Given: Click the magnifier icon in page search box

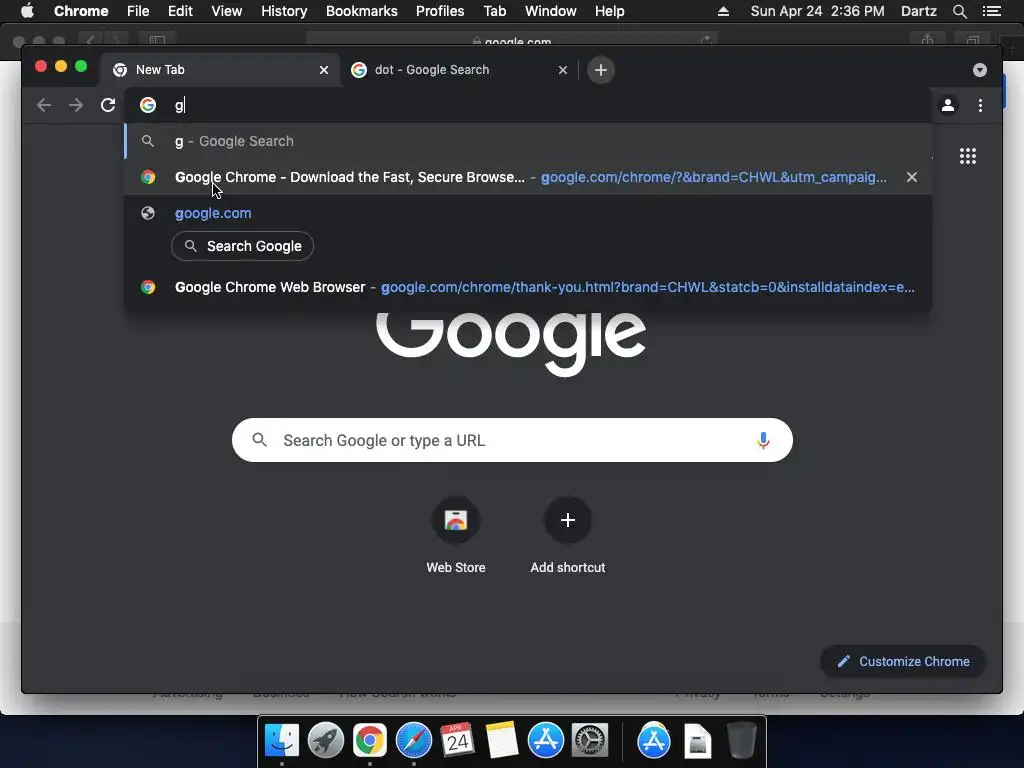Looking at the screenshot, I should pos(259,440).
